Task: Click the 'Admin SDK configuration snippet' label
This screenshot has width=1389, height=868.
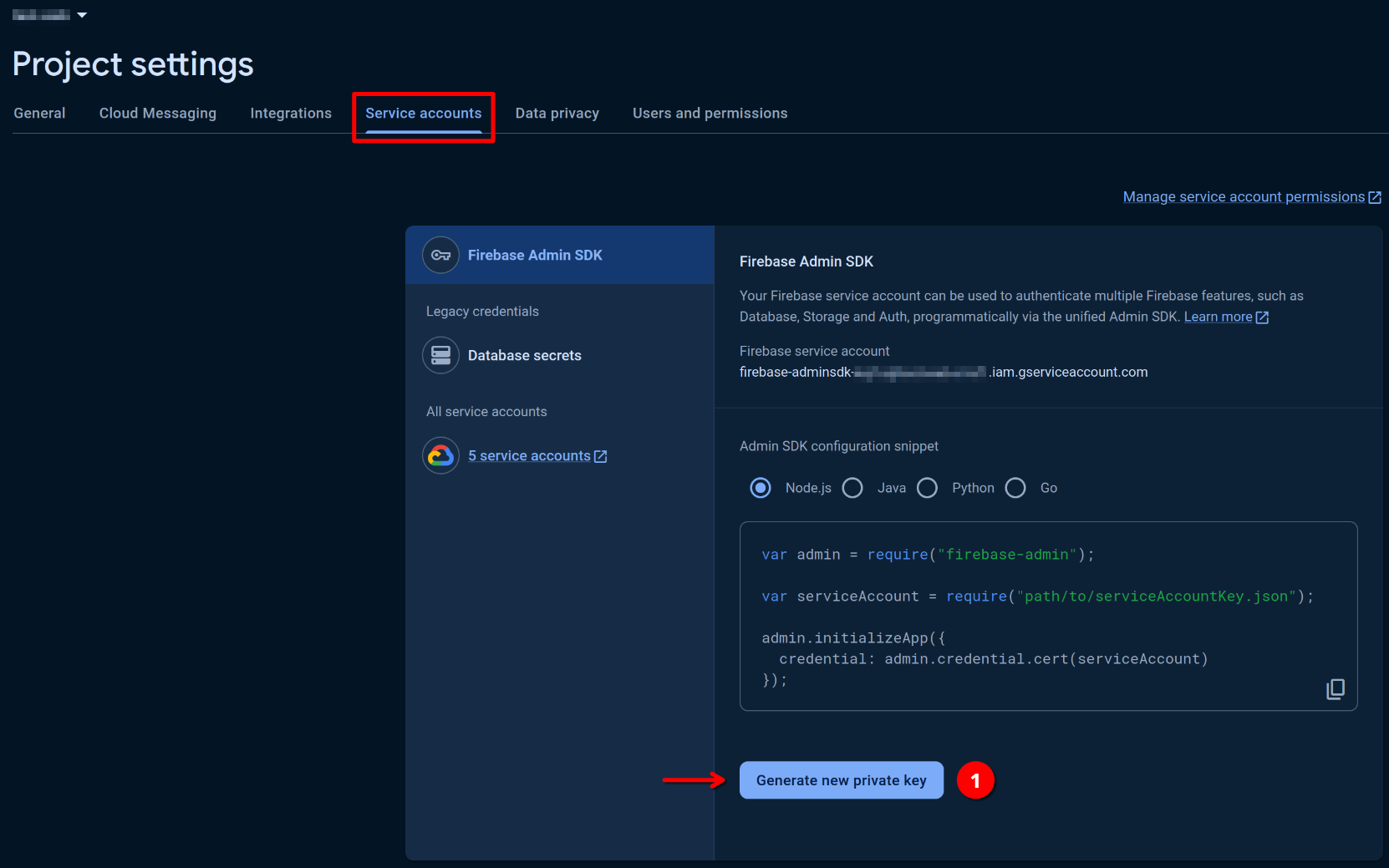Action: tap(839, 446)
